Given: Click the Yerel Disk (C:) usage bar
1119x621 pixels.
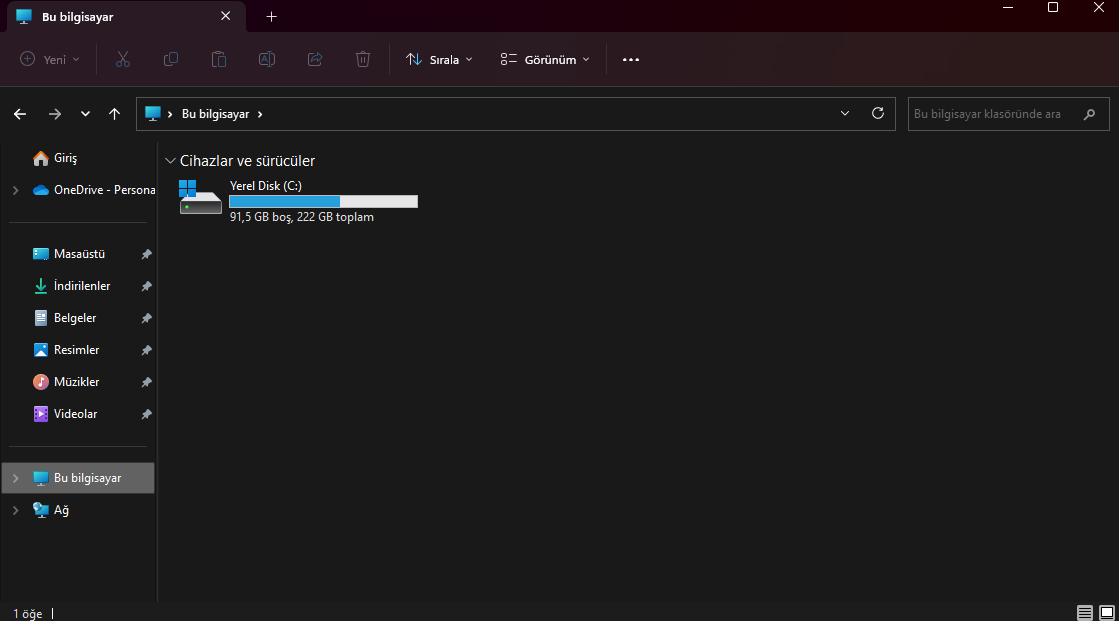Looking at the screenshot, I should (323, 201).
